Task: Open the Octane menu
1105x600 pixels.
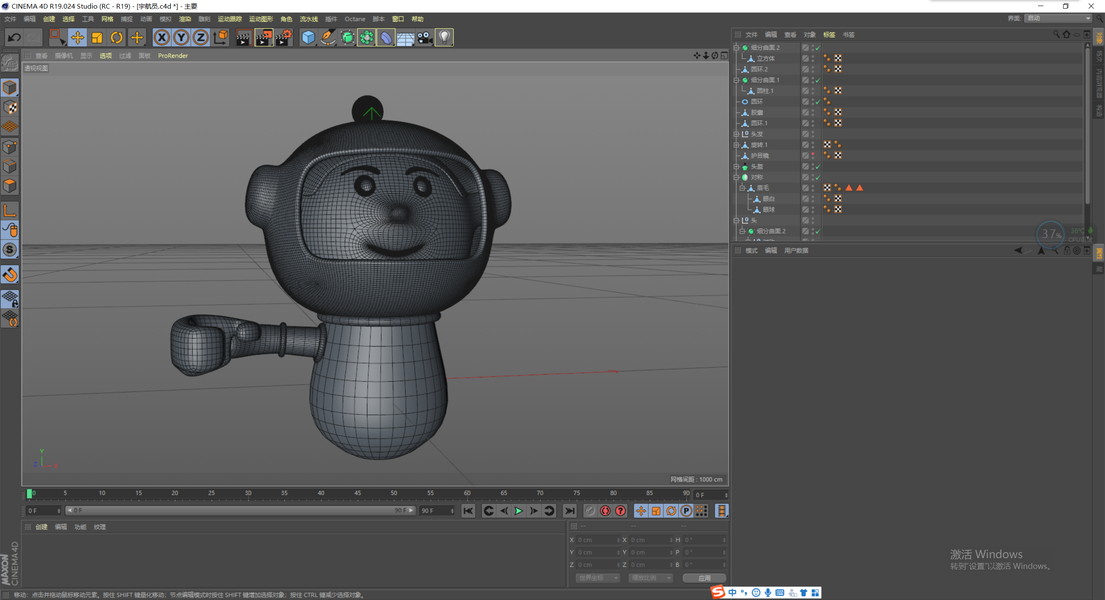Action: click(x=354, y=19)
